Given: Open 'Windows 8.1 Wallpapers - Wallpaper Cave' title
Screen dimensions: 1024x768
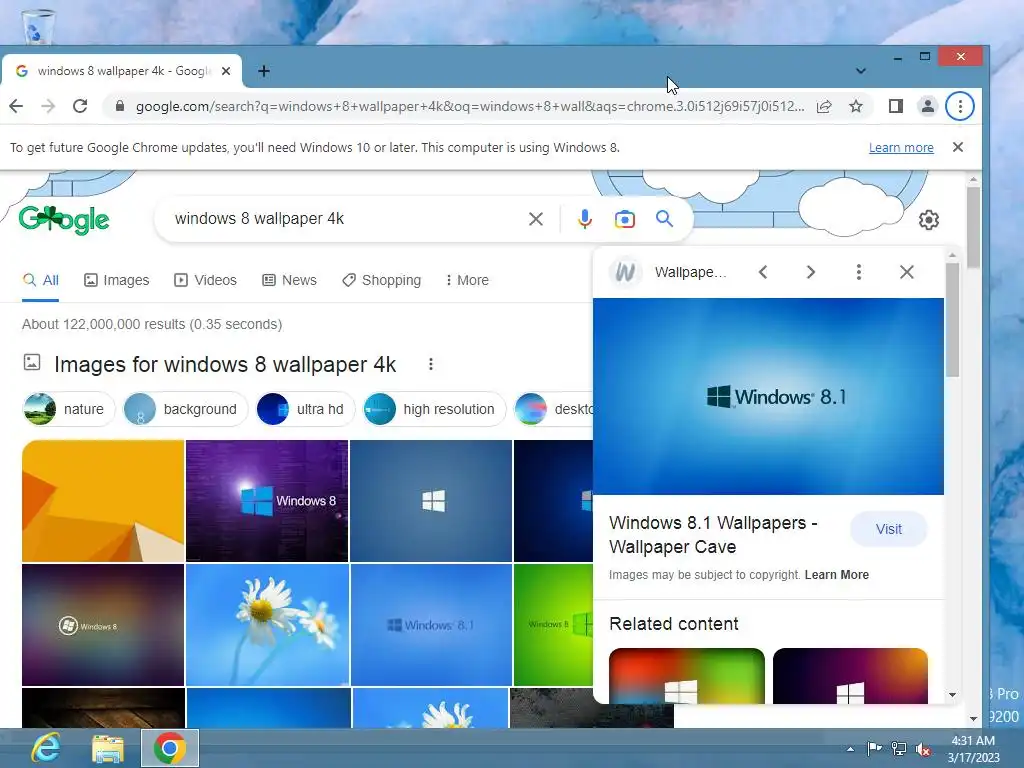Looking at the screenshot, I should 713,535.
